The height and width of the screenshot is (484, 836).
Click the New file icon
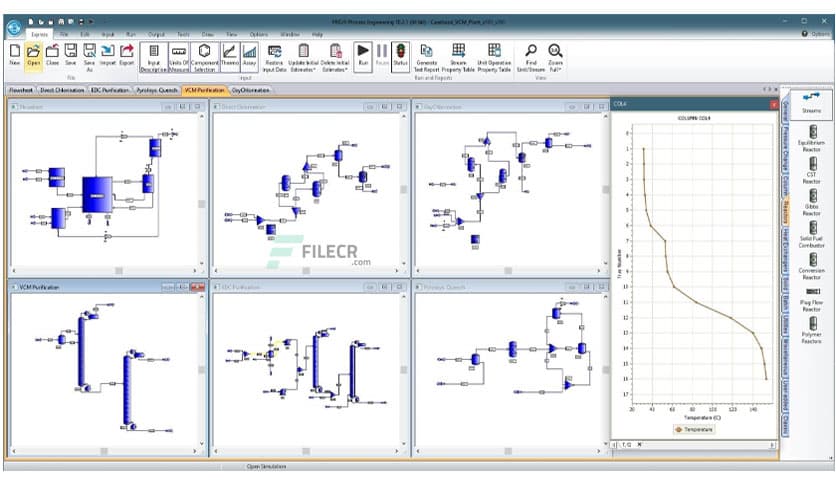coord(15,51)
